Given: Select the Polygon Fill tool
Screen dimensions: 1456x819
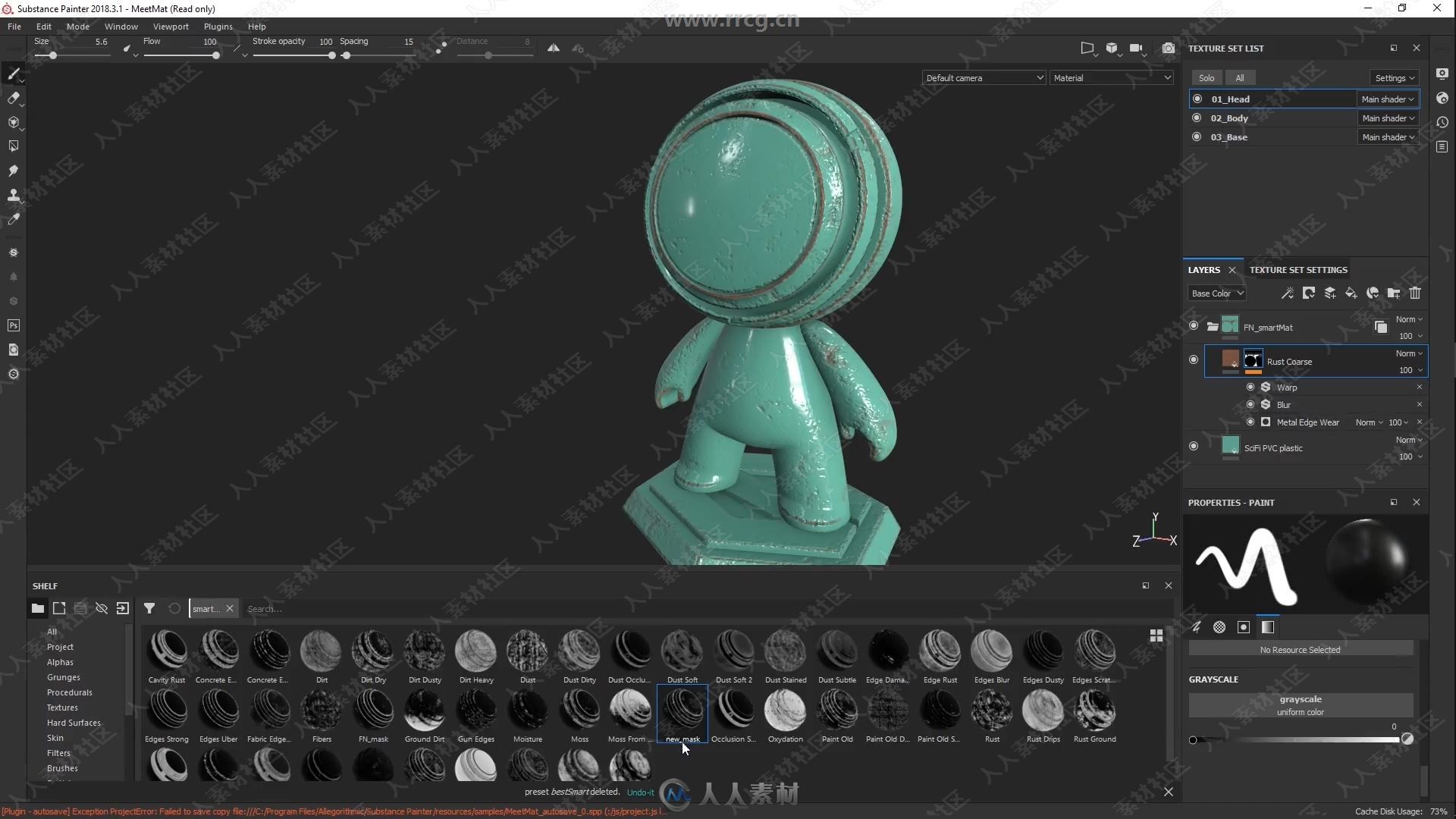Looking at the screenshot, I should pyautogui.click(x=13, y=146).
